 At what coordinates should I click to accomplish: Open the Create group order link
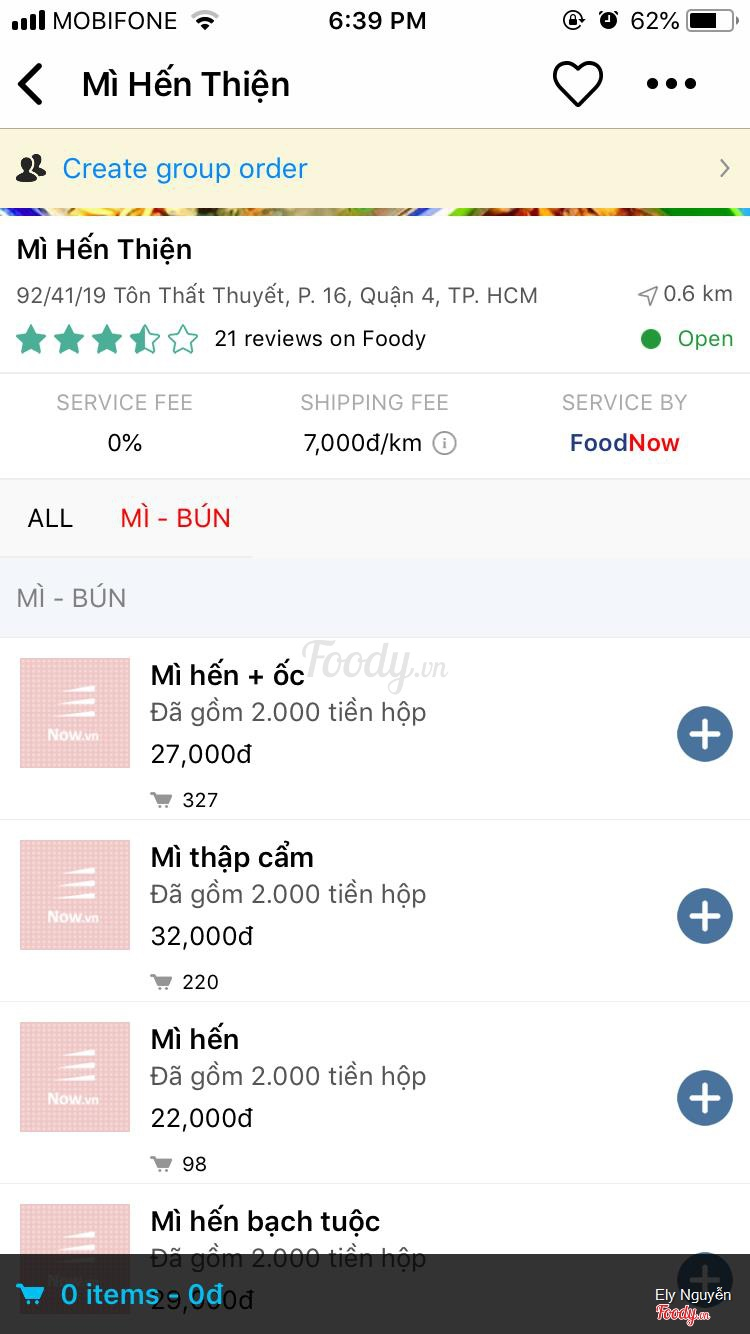click(185, 168)
